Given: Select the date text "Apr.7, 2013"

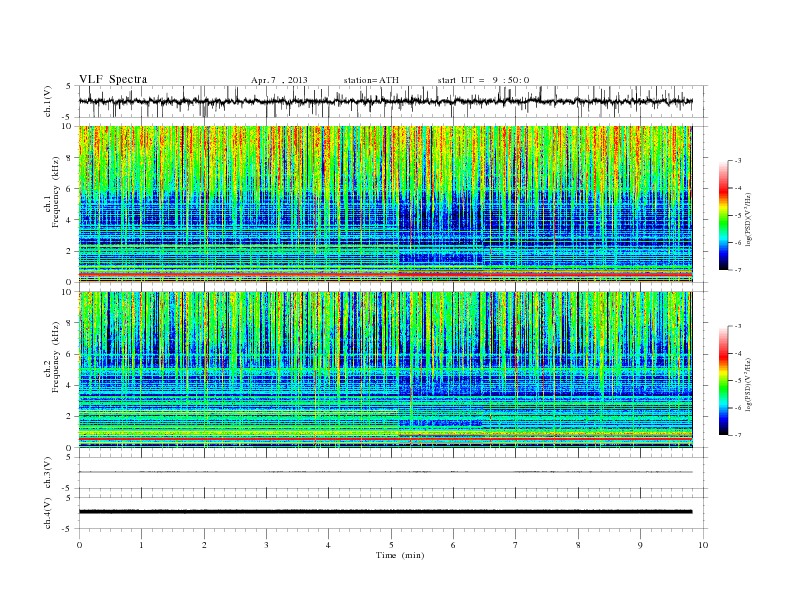Looking at the screenshot, I should tap(279, 80).
